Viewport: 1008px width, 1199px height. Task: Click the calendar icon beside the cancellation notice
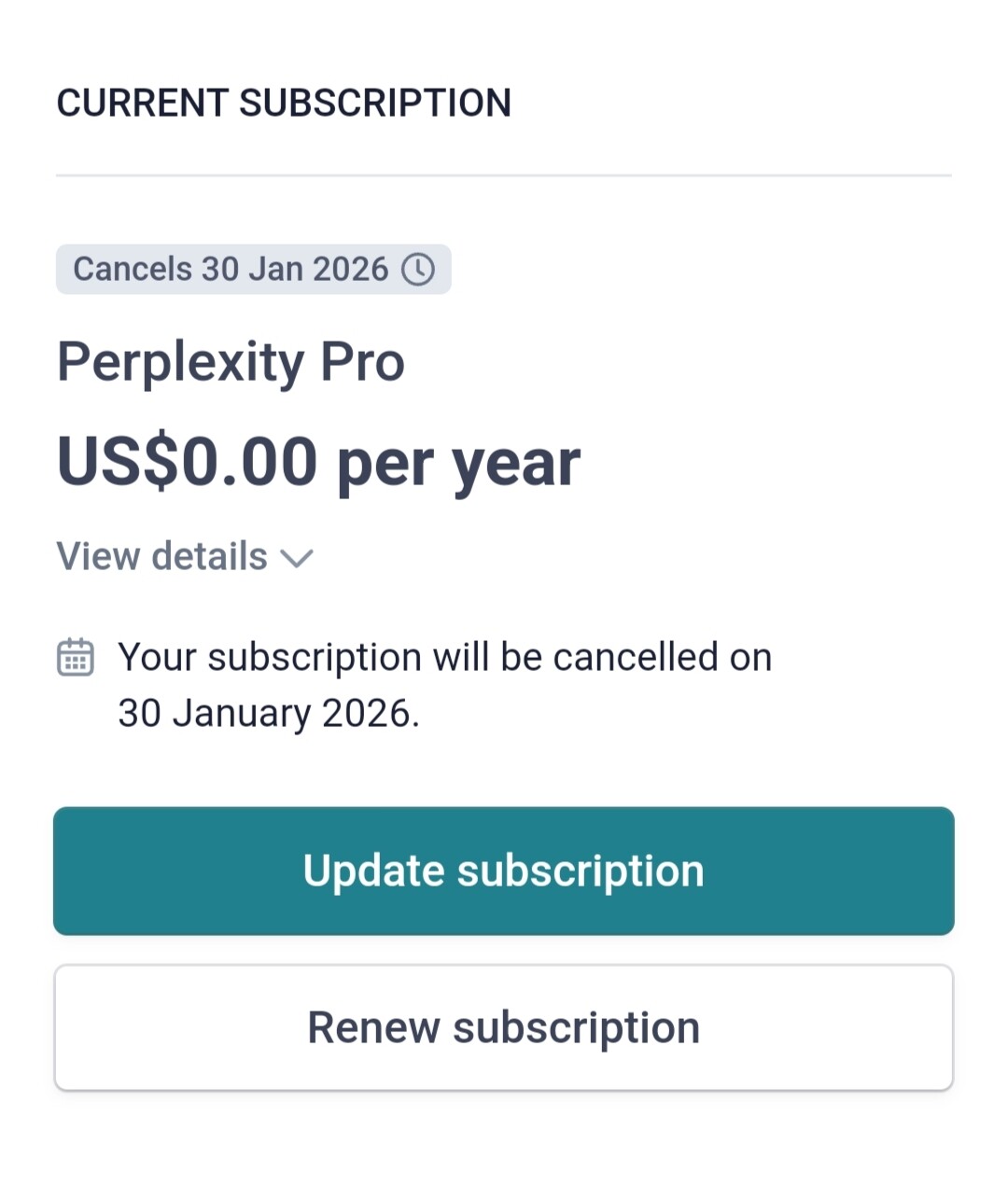tap(76, 657)
